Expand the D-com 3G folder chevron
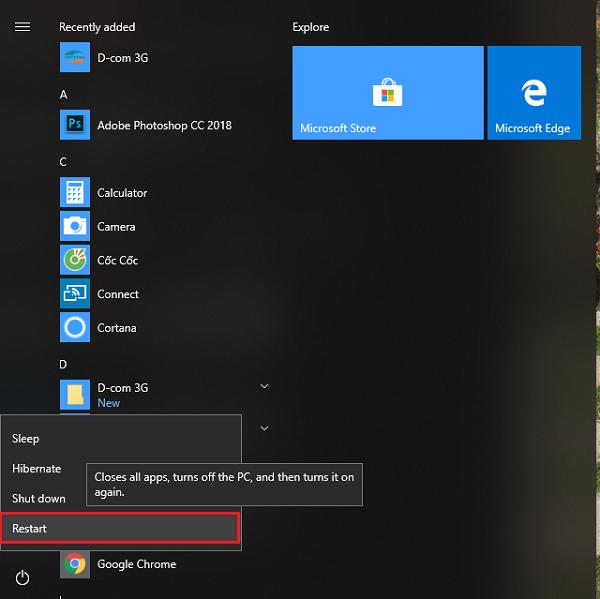This screenshot has width=600, height=599. pyautogui.click(x=264, y=386)
